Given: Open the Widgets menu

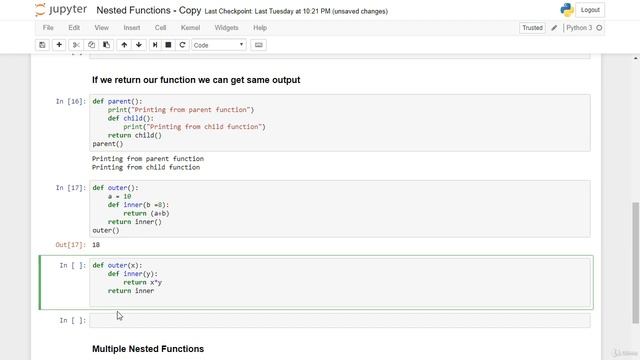Looking at the screenshot, I should [x=226, y=28].
